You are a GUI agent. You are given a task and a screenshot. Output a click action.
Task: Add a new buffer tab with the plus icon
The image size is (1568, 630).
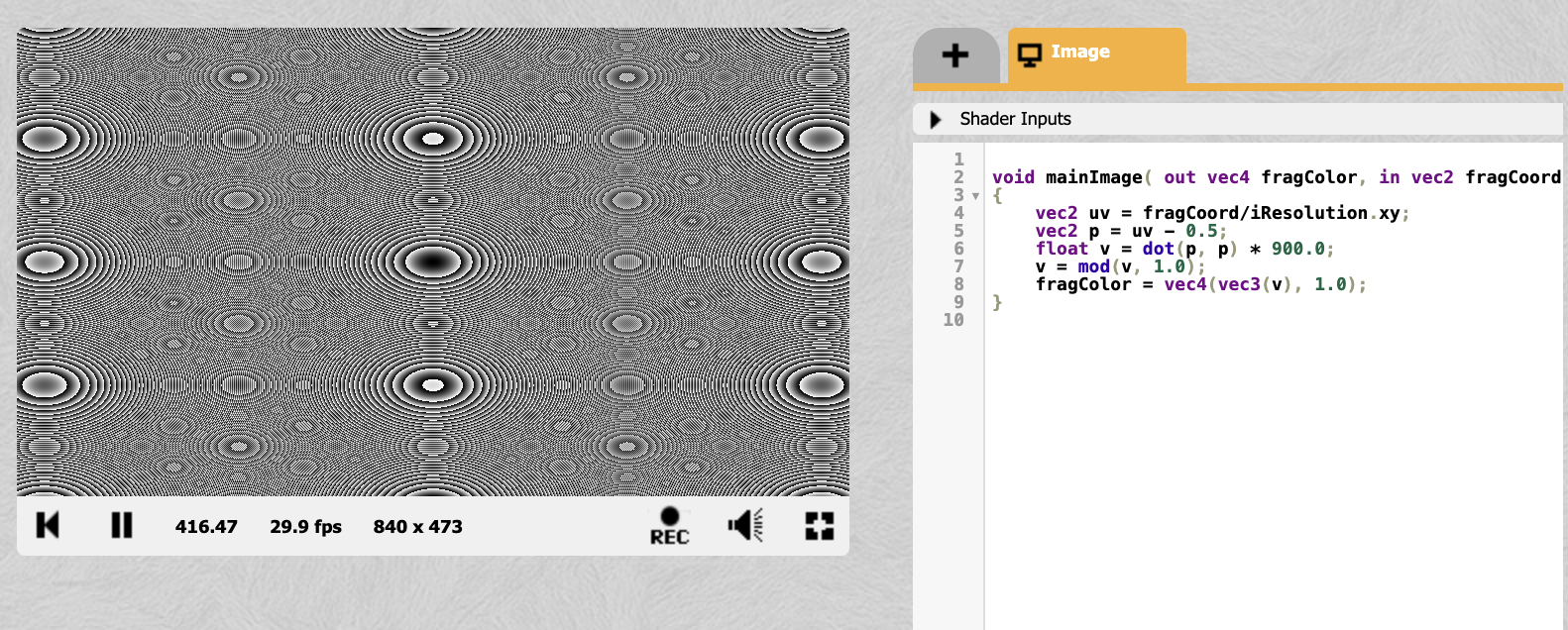(x=955, y=55)
